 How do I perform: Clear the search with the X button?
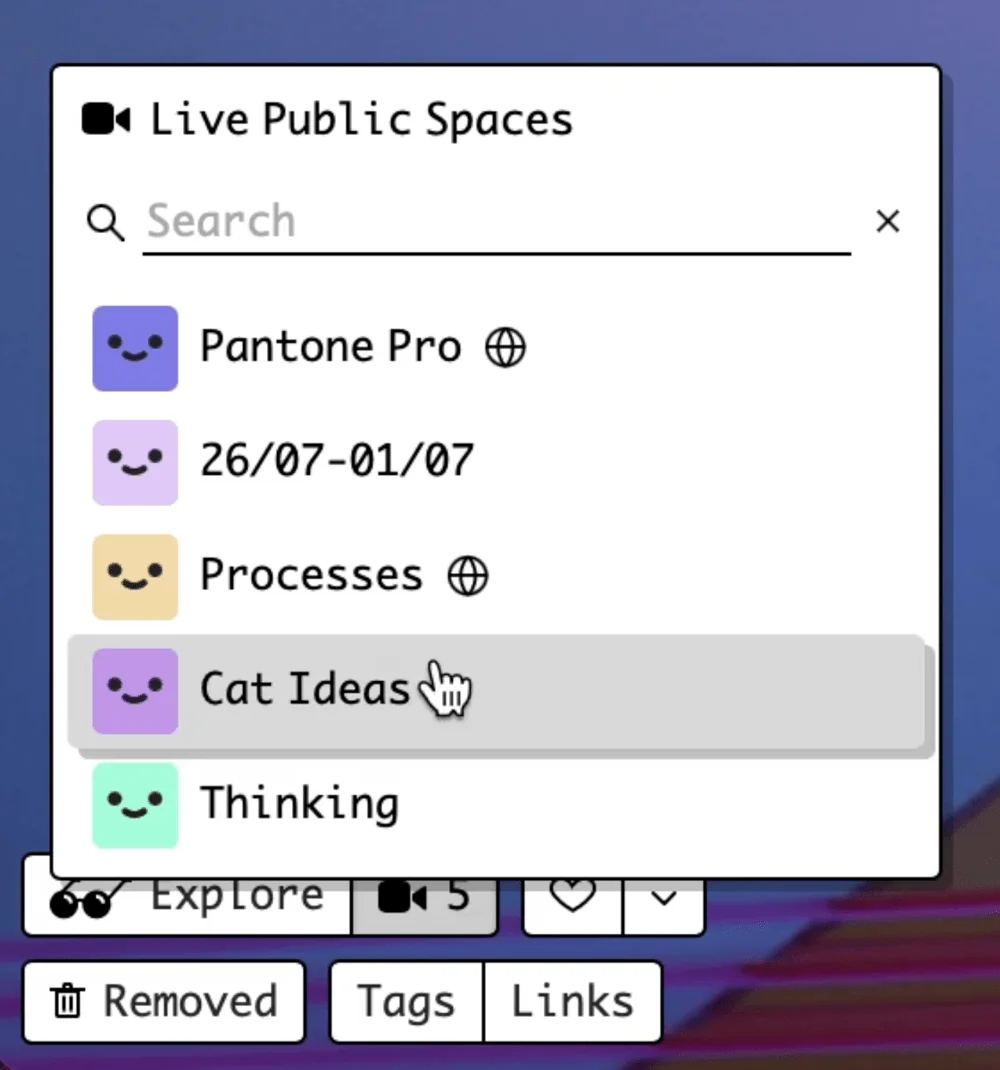point(887,221)
